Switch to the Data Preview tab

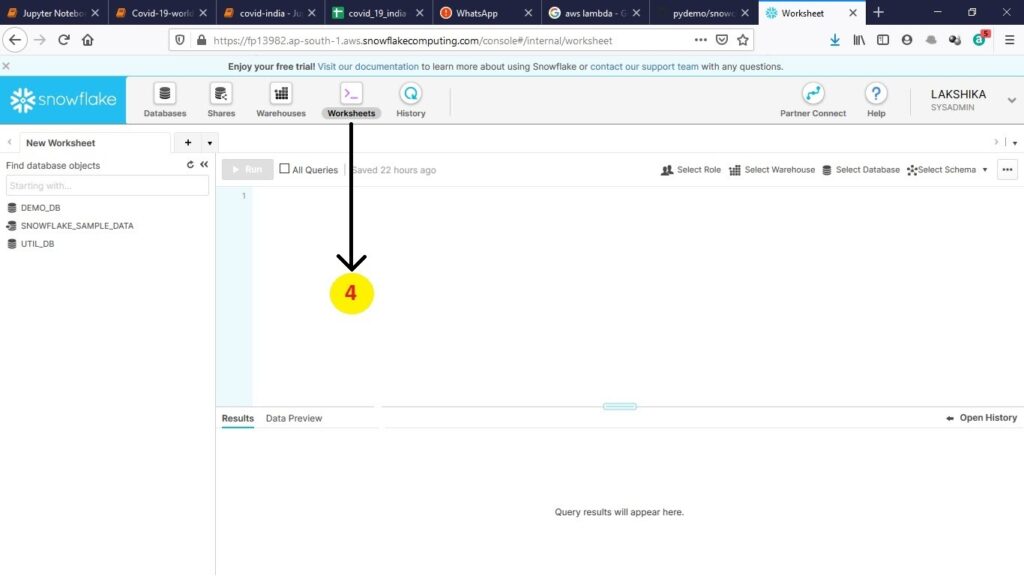pyautogui.click(x=294, y=418)
